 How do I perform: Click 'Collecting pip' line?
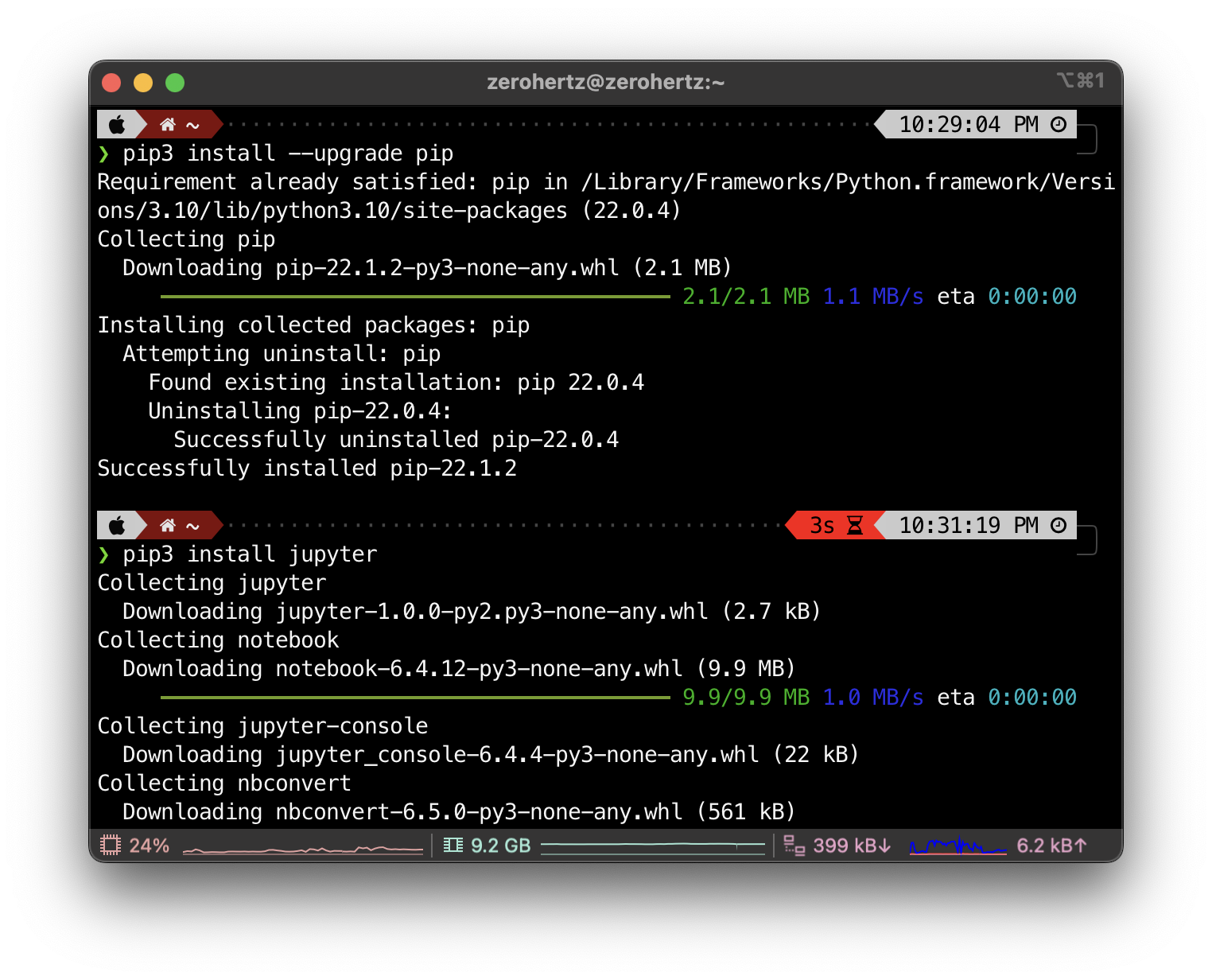pyautogui.click(x=186, y=239)
